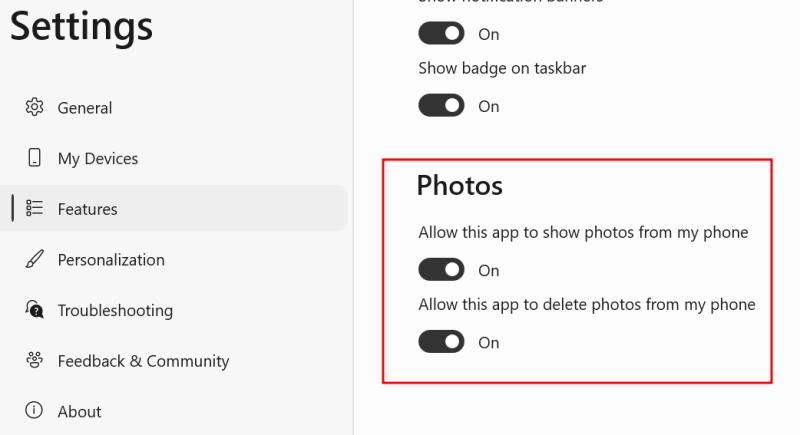Click the General gear icon

35,107
